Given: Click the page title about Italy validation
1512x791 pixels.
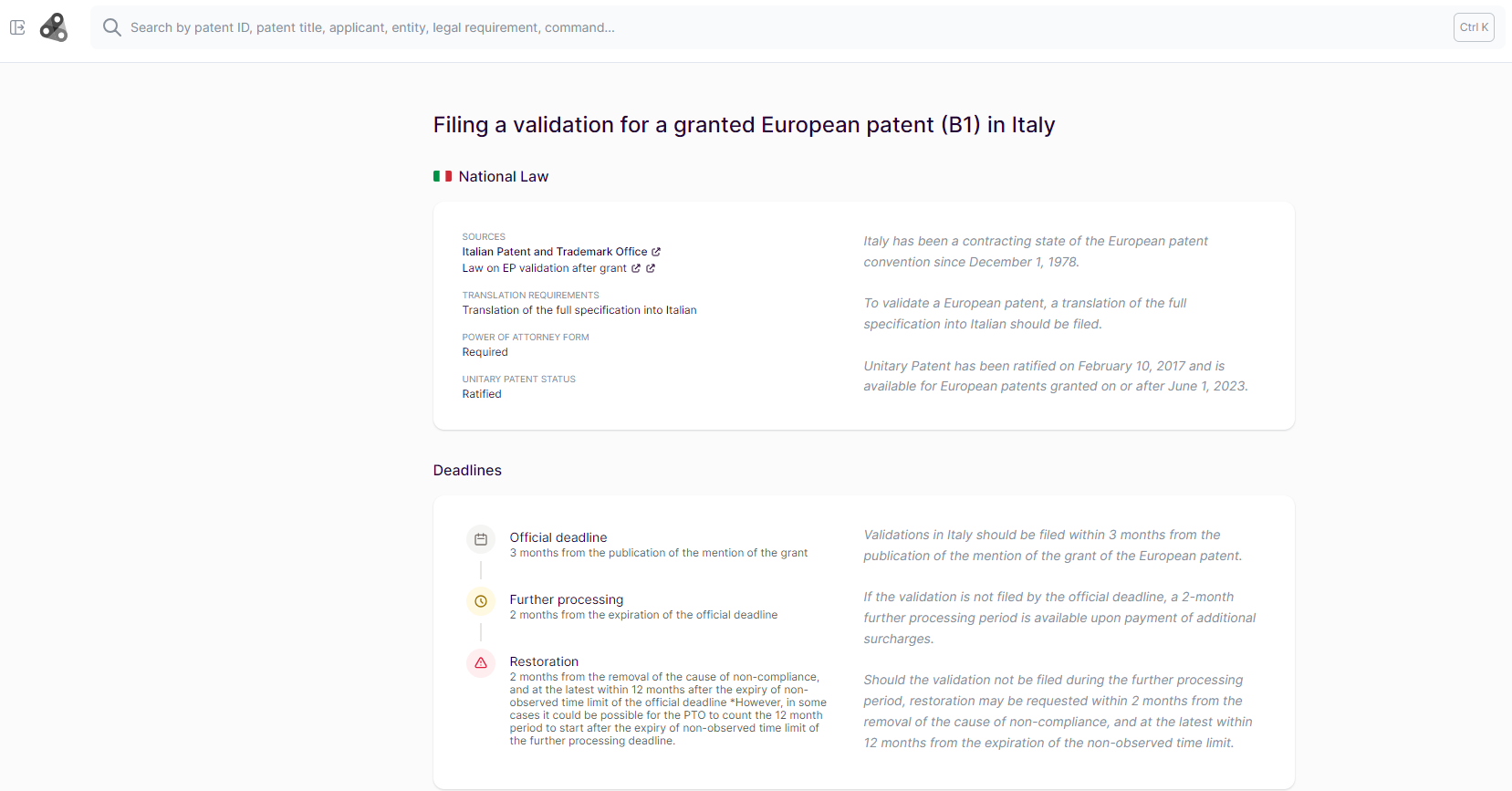Looking at the screenshot, I should pyautogui.click(x=744, y=125).
